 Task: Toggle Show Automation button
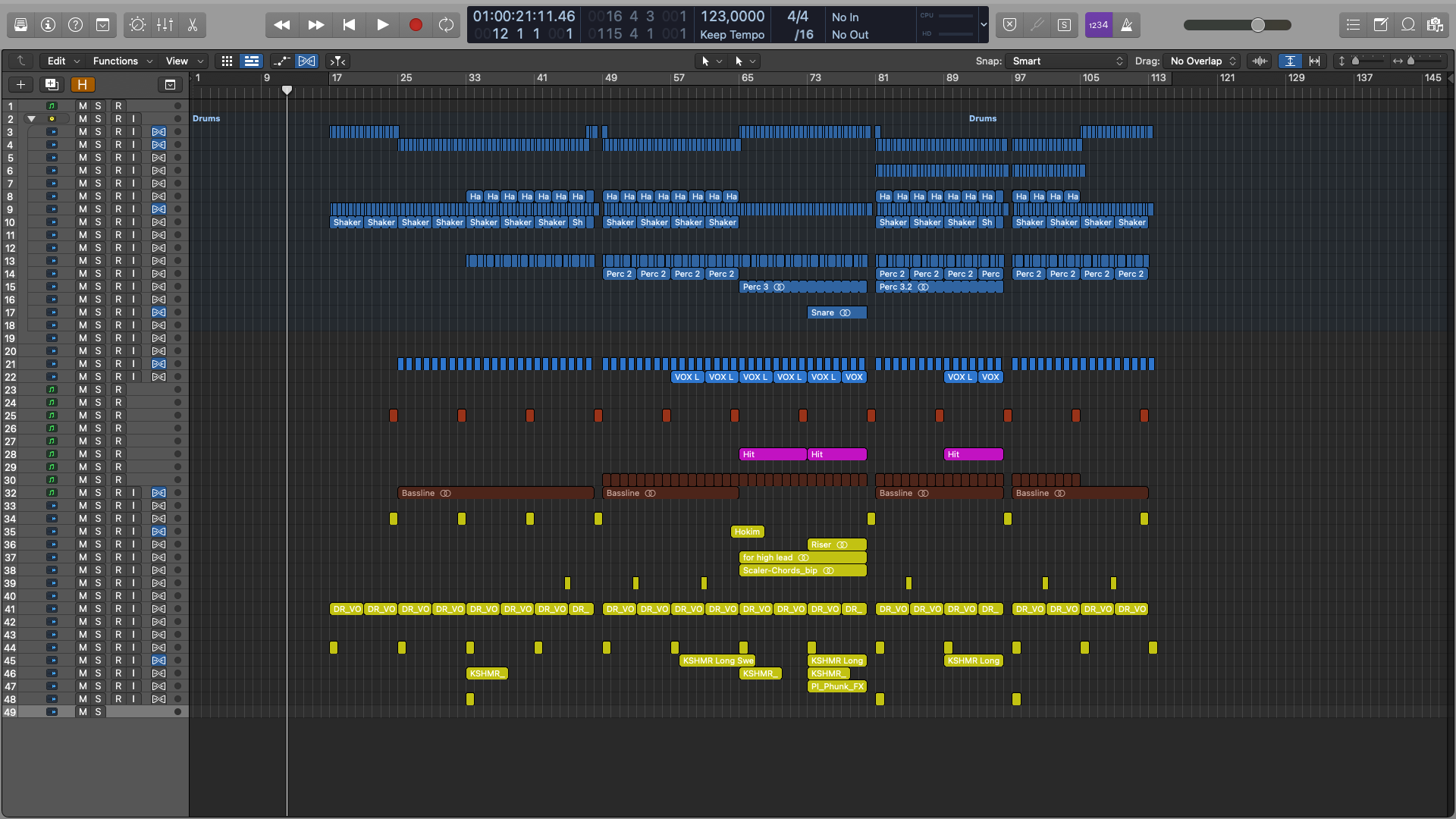281,61
